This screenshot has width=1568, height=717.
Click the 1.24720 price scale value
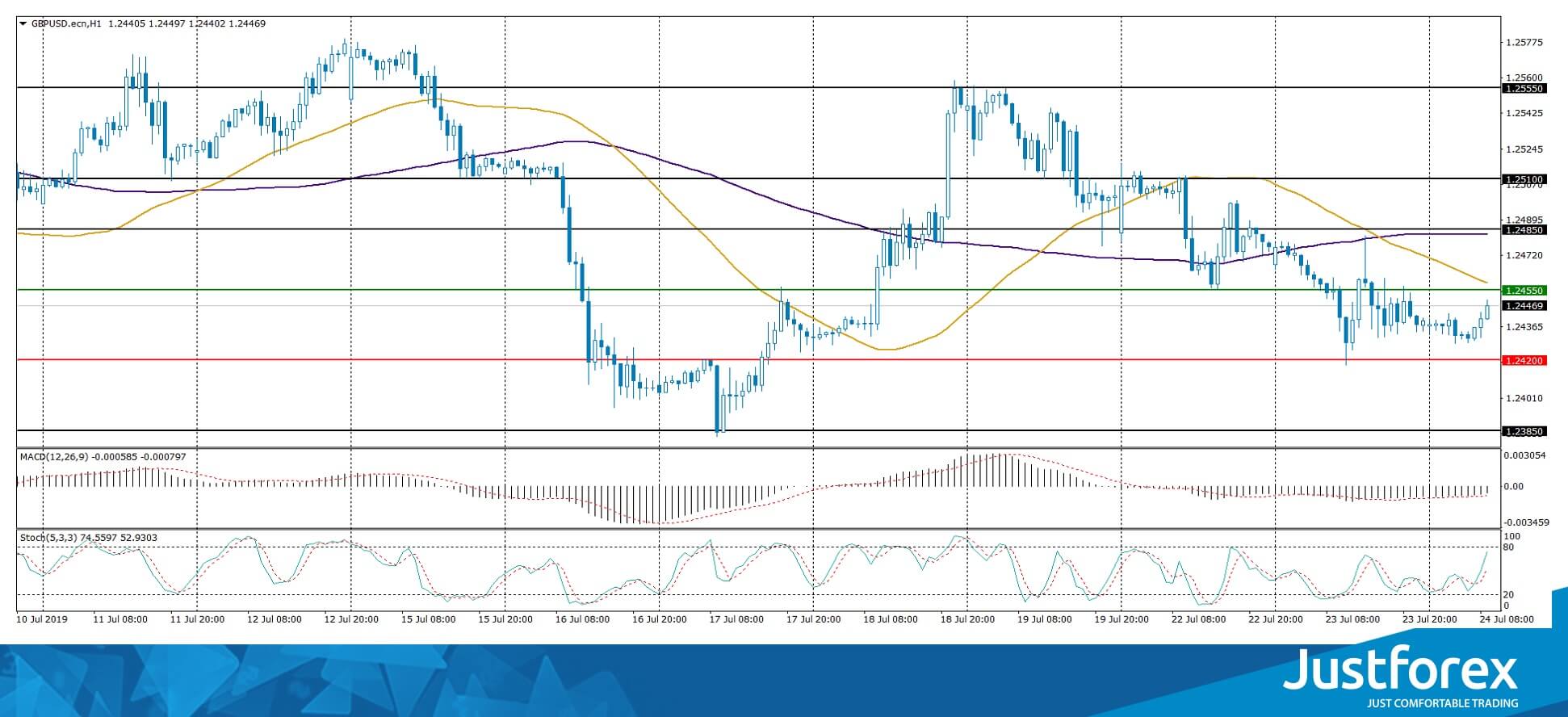(x=1525, y=255)
